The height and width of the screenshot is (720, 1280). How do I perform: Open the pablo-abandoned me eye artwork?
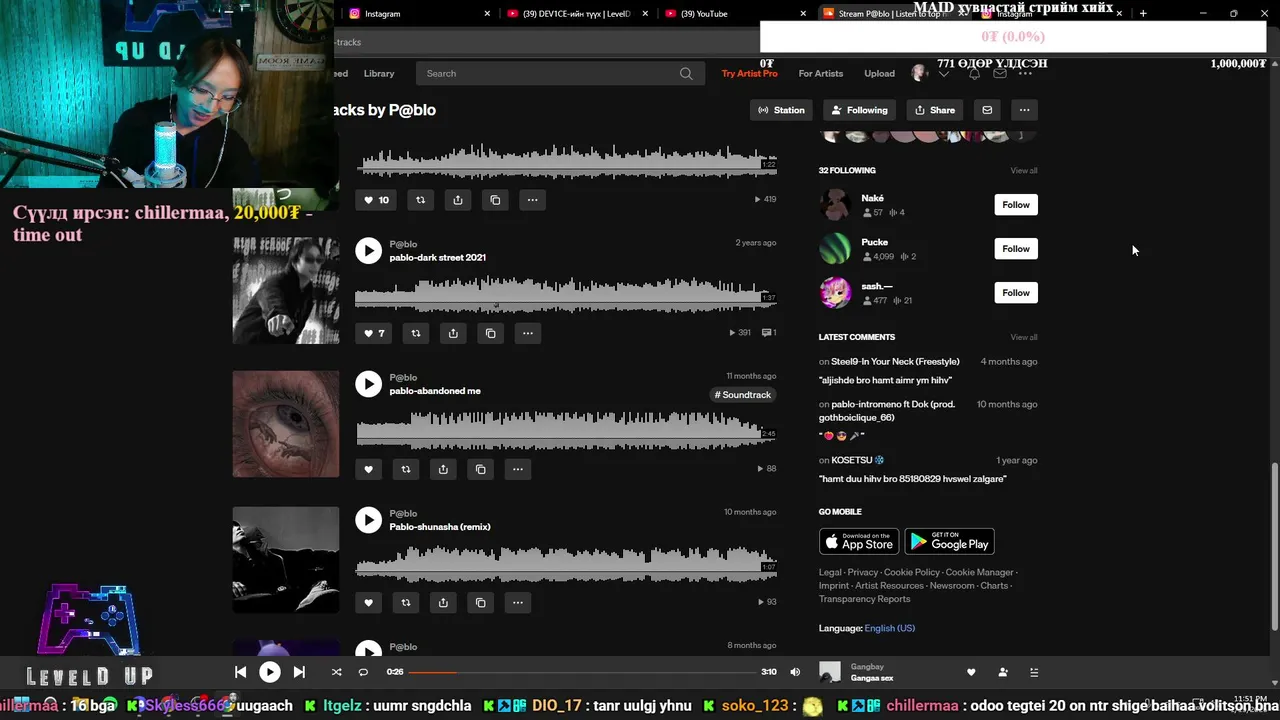click(x=286, y=424)
